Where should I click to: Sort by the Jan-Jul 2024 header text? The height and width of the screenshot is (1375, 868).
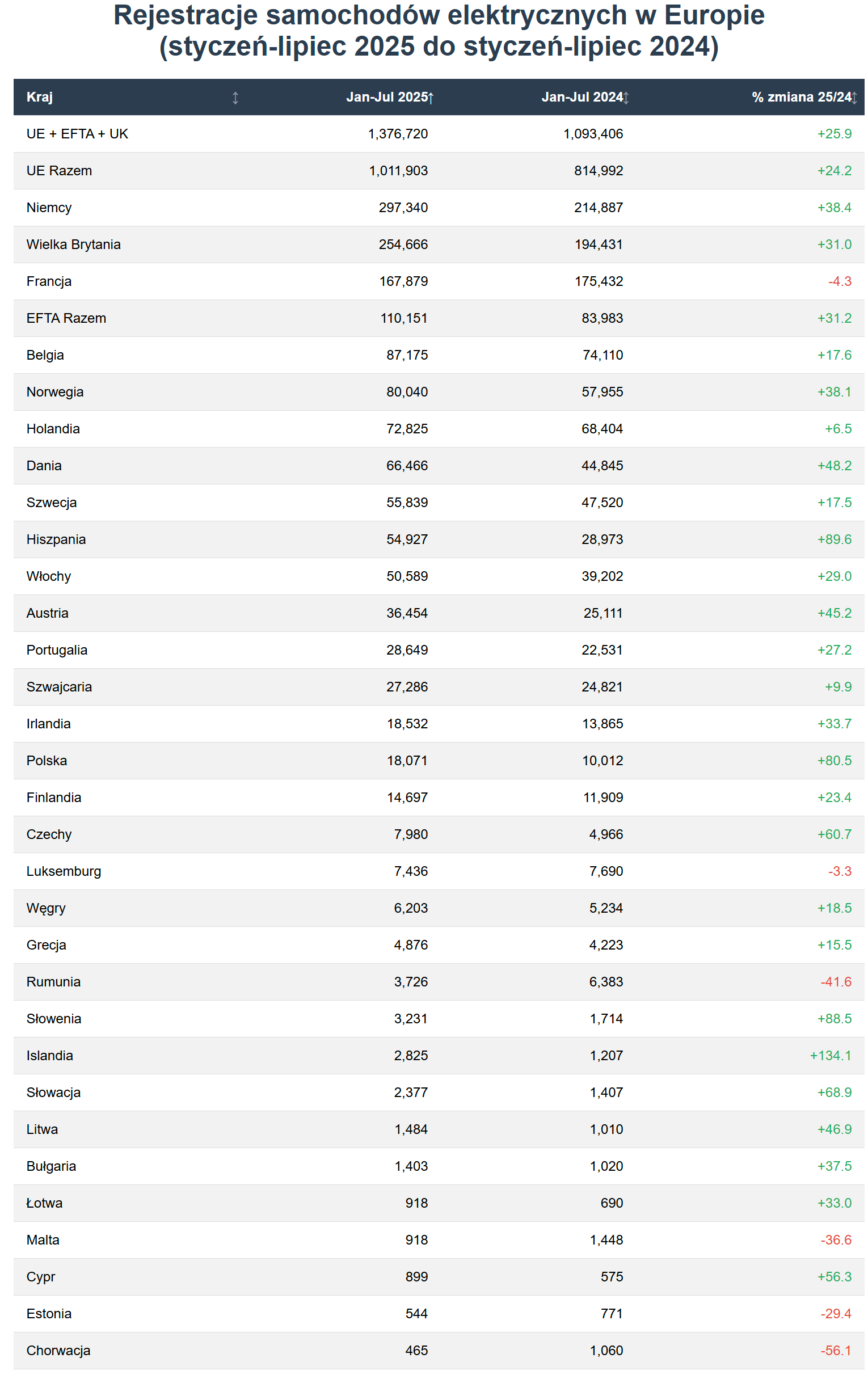pyautogui.click(x=582, y=97)
